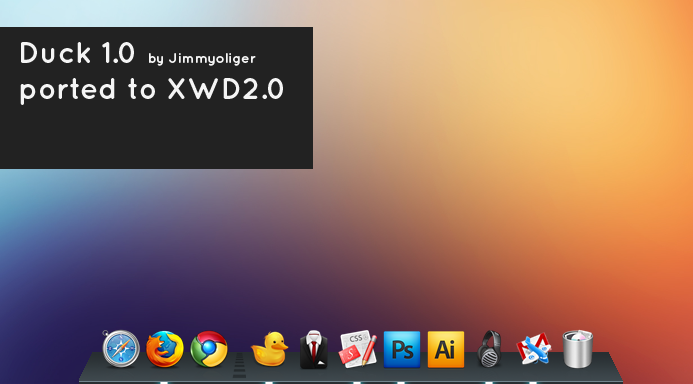
Task: Open the black suit and tie app
Action: (x=314, y=350)
